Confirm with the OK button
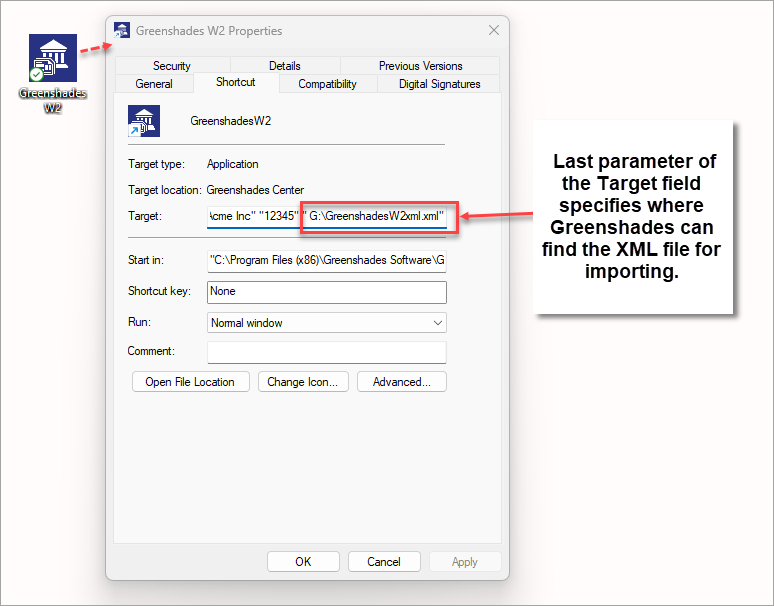 coord(303,562)
